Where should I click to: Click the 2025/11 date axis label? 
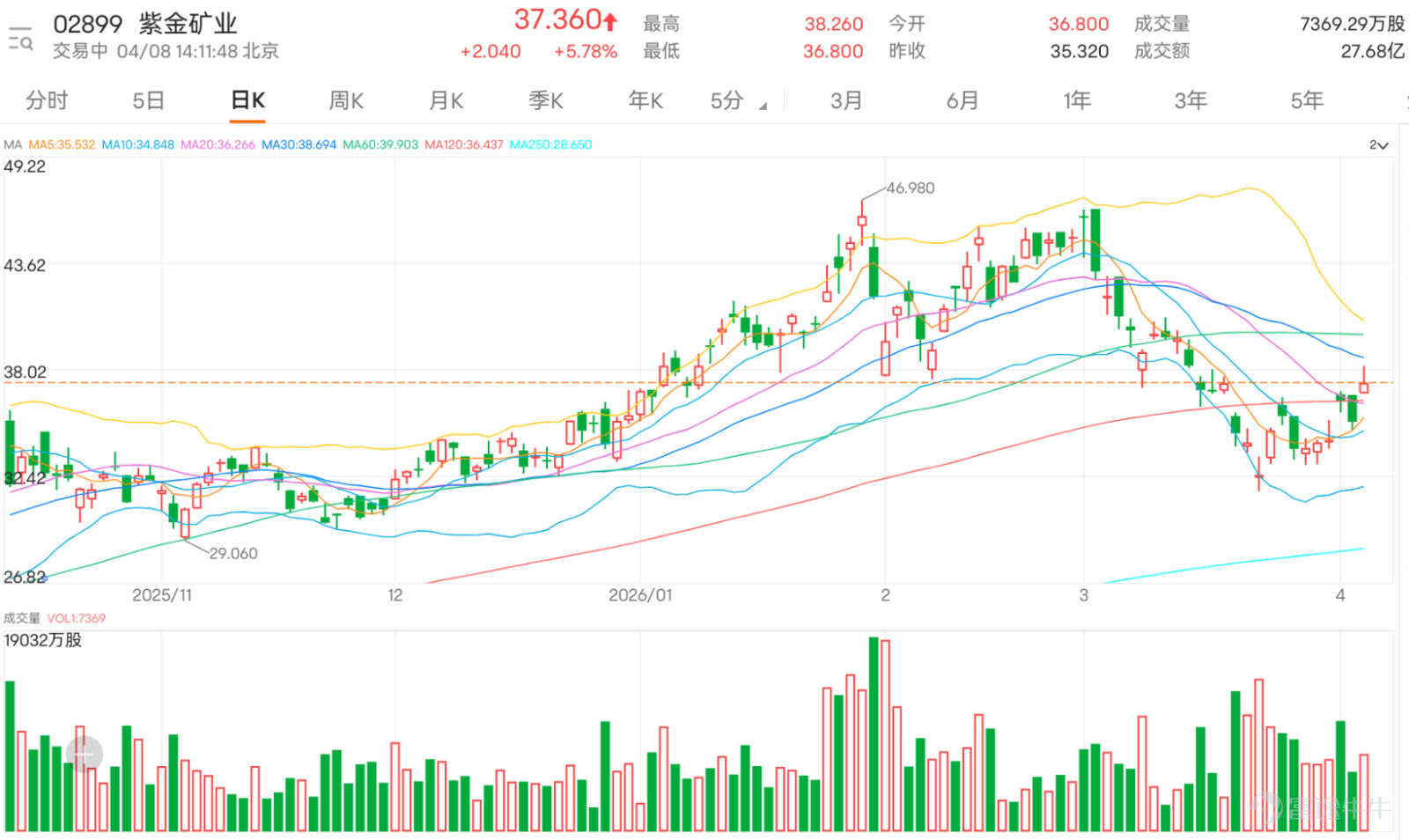coord(162,595)
